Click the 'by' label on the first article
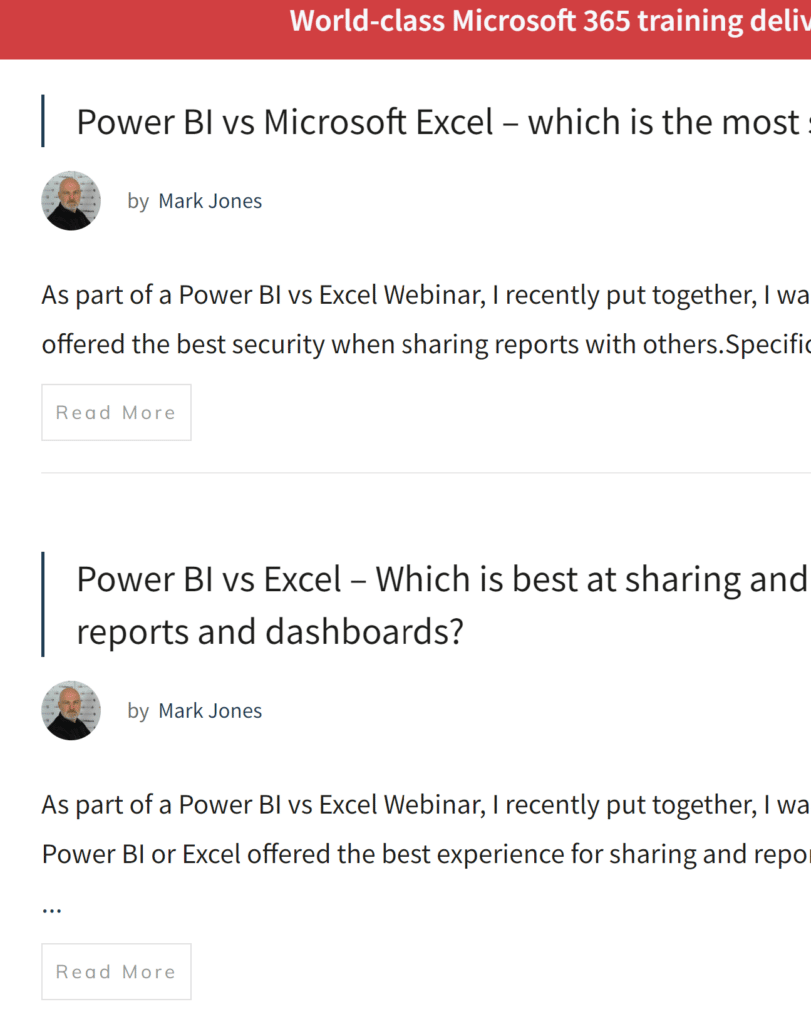 coord(140,201)
